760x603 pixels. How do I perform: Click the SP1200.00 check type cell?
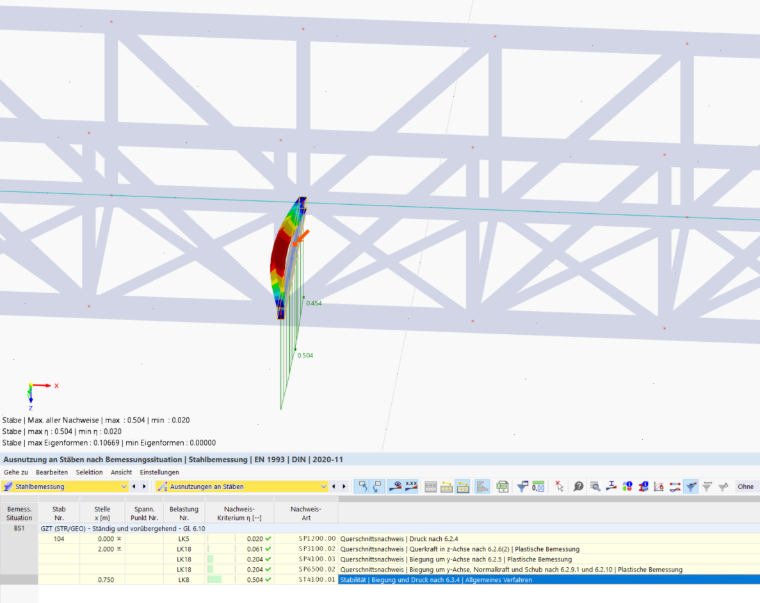pyautogui.click(x=306, y=539)
